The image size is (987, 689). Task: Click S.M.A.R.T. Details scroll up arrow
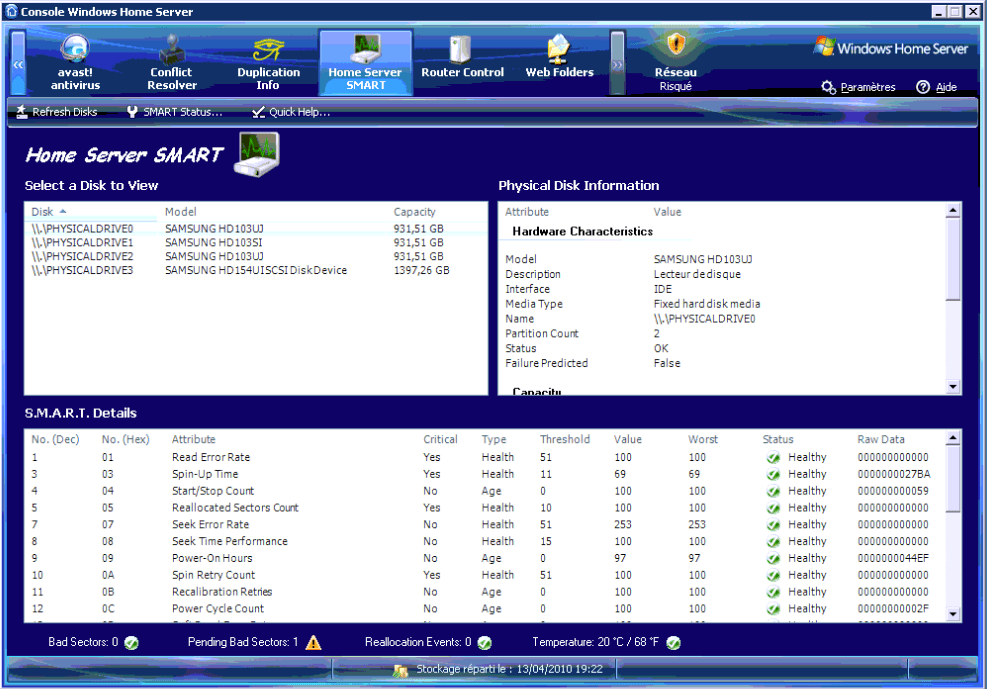(x=953, y=438)
